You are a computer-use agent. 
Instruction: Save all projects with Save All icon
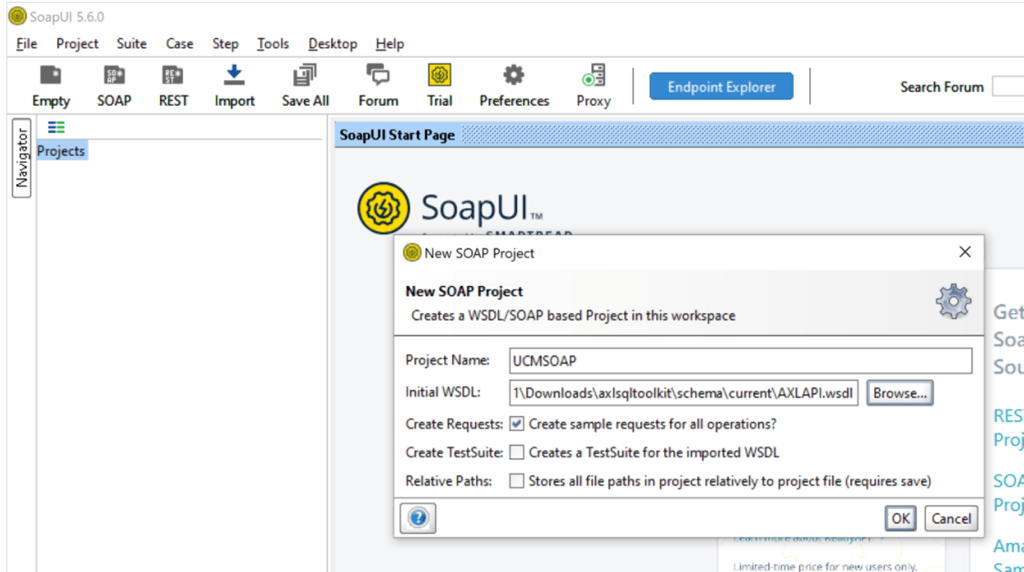point(305,86)
